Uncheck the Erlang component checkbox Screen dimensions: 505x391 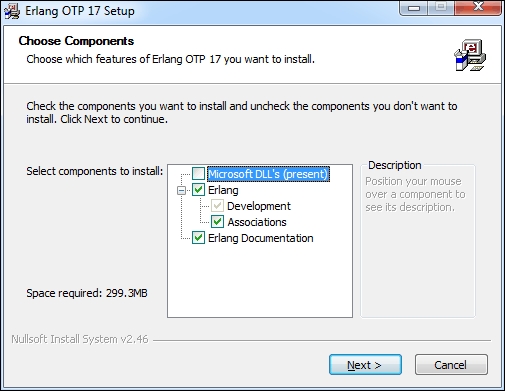(198, 190)
